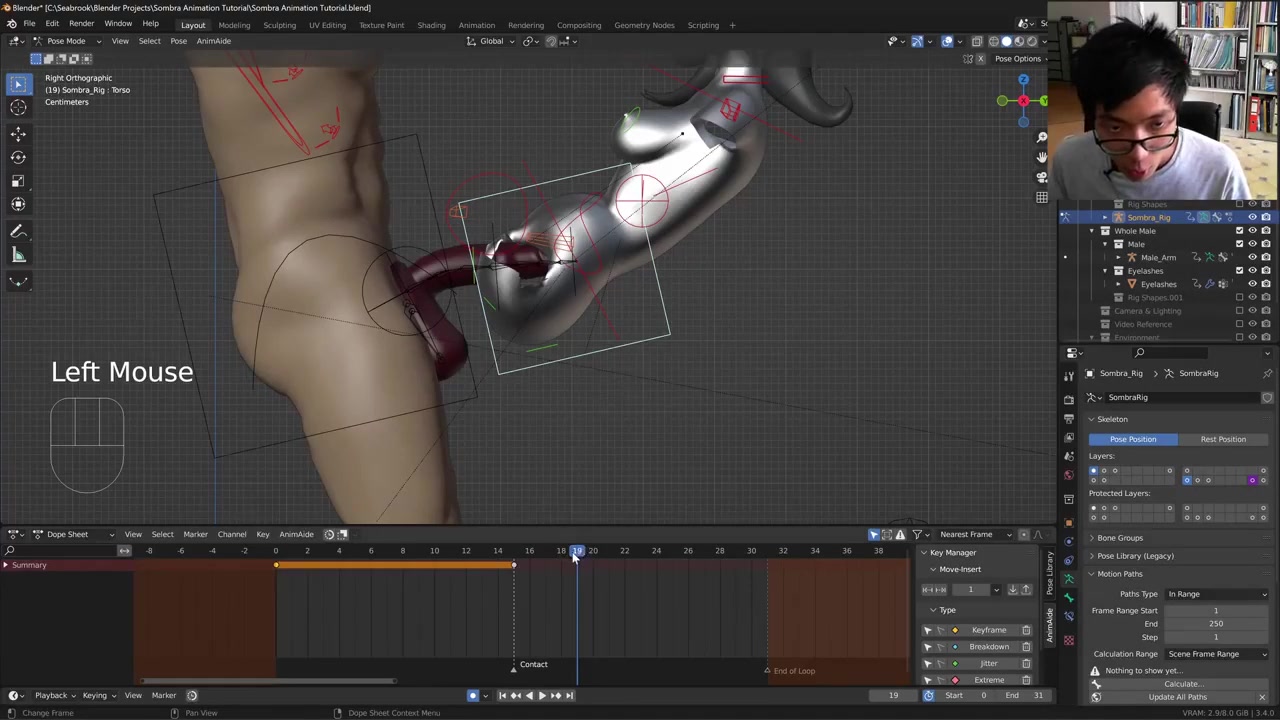This screenshot has width=1280, height=720.
Task: Select the 3D Cursor tool
Action: coord(18,108)
